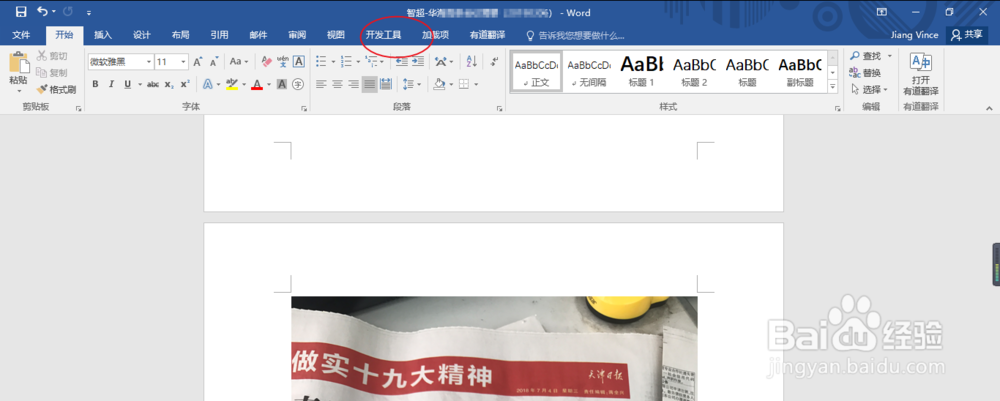Expand the styles gallery More arrow

832,86
